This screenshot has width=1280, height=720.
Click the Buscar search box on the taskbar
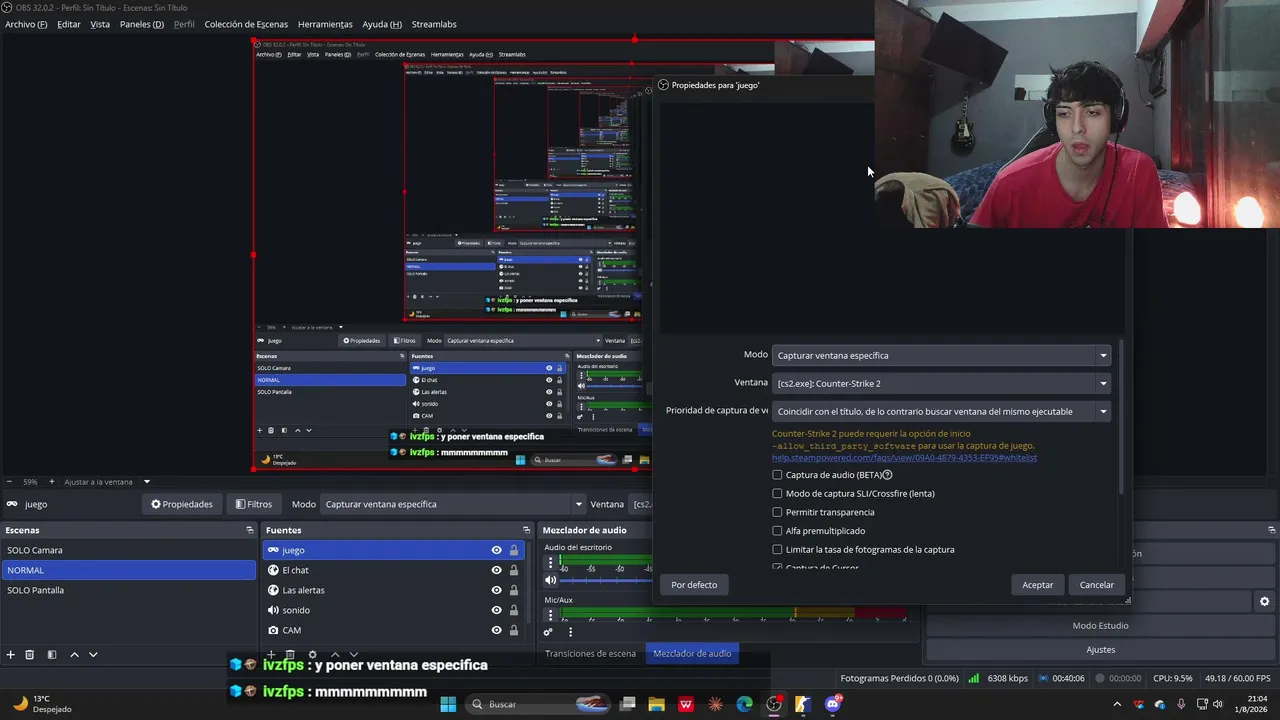[539, 704]
